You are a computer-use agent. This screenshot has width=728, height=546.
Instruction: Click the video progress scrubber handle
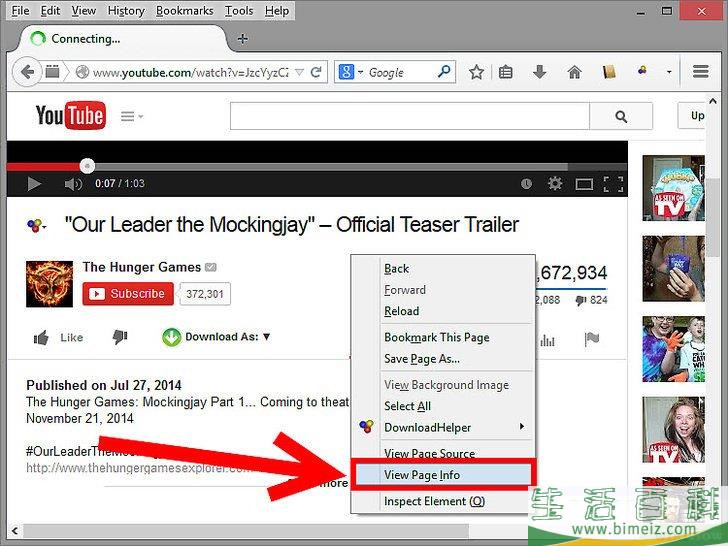[87, 166]
